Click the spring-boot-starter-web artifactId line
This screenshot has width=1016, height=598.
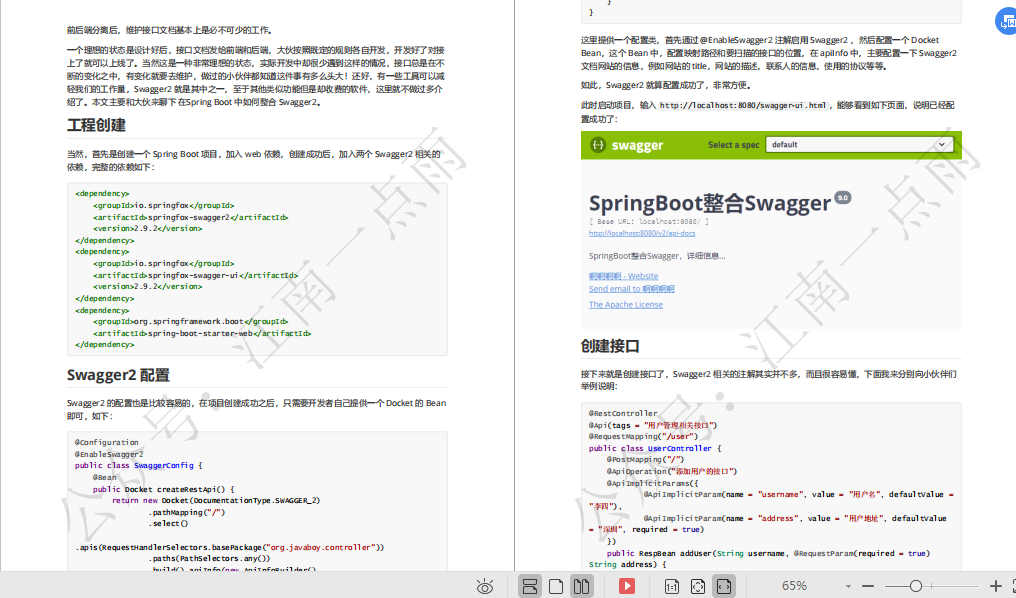point(202,333)
